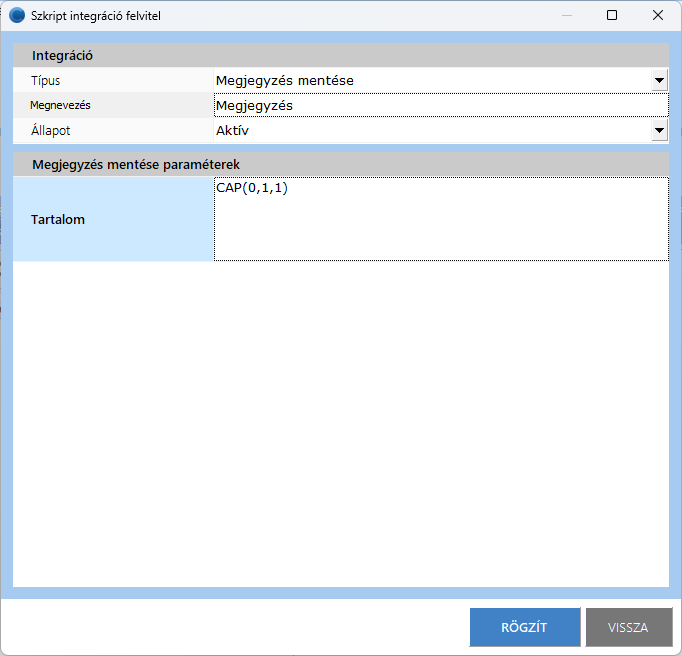Click the 'Aktív' Állapot value field
This screenshot has height=656, width=682.
pos(430,131)
